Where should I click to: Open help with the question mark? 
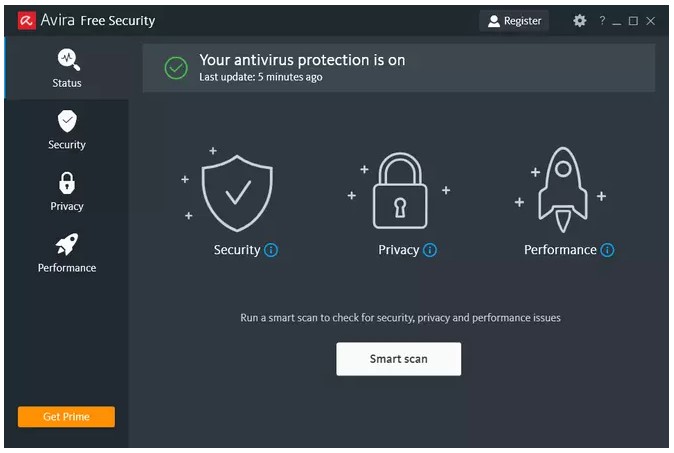click(602, 20)
